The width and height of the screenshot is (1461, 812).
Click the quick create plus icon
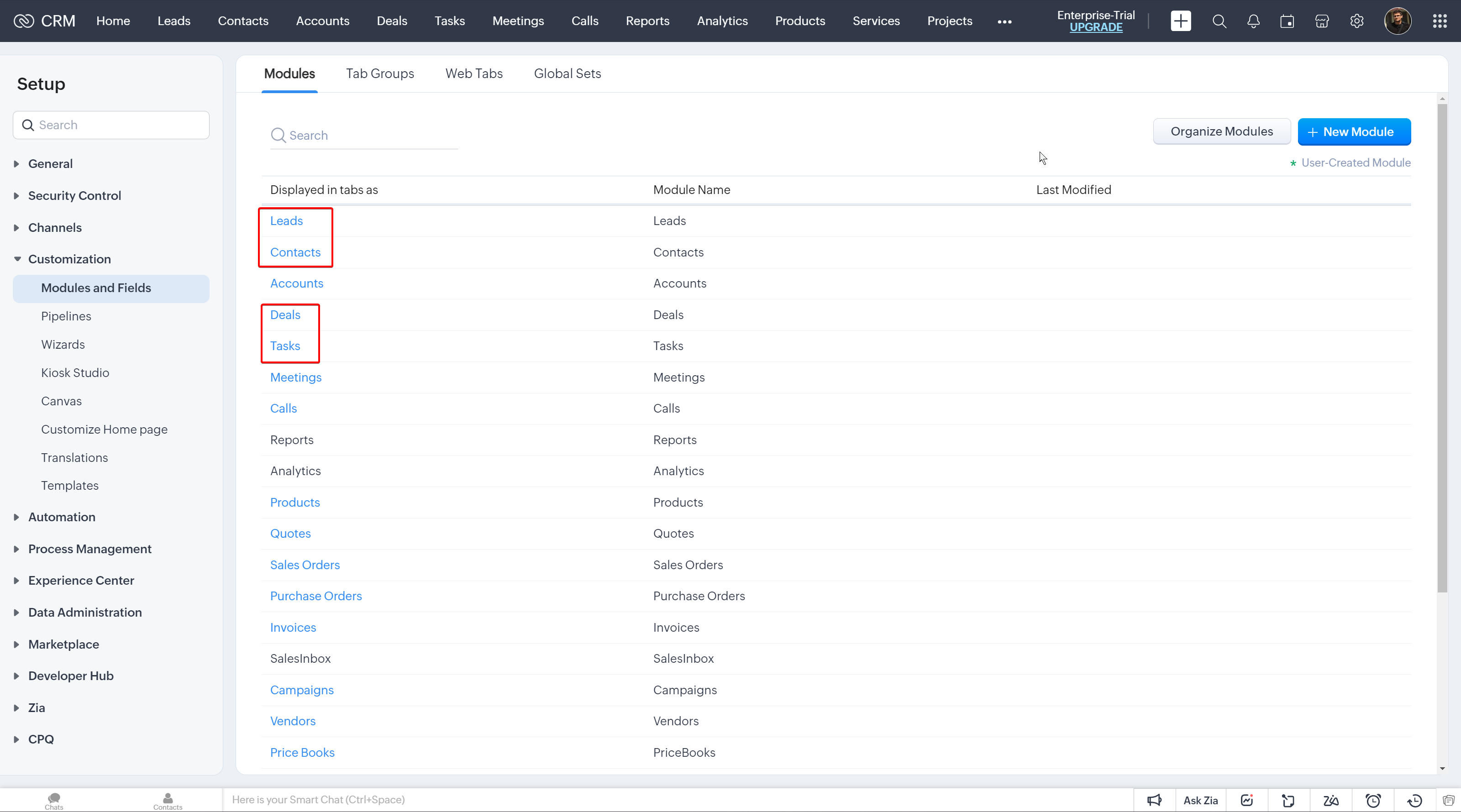[1181, 21]
